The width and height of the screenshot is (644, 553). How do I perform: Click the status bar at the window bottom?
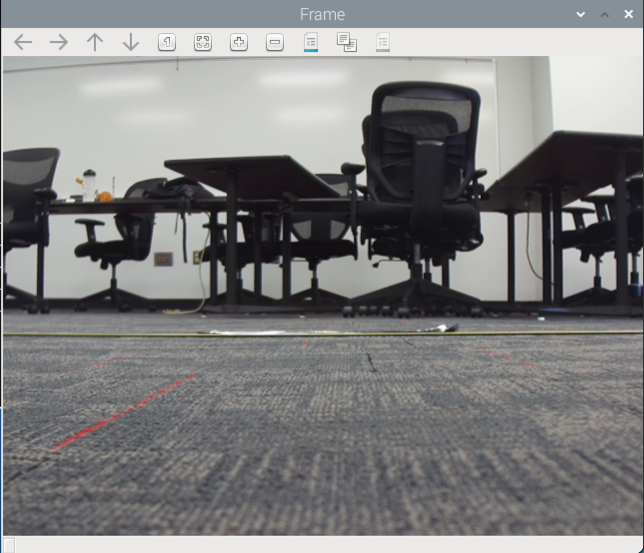click(322, 544)
